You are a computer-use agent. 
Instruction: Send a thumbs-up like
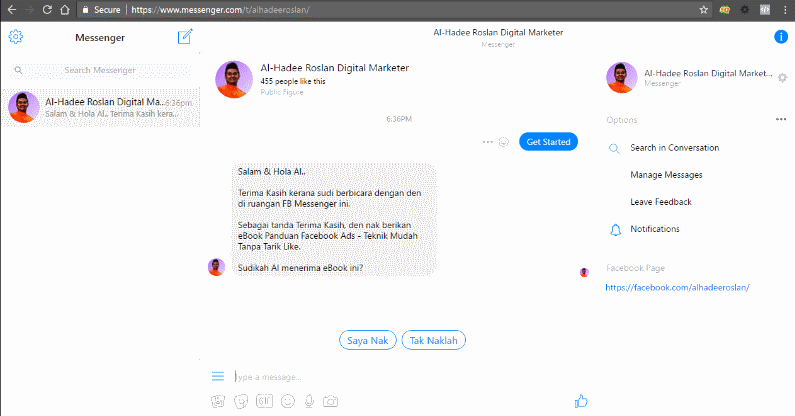pos(581,401)
